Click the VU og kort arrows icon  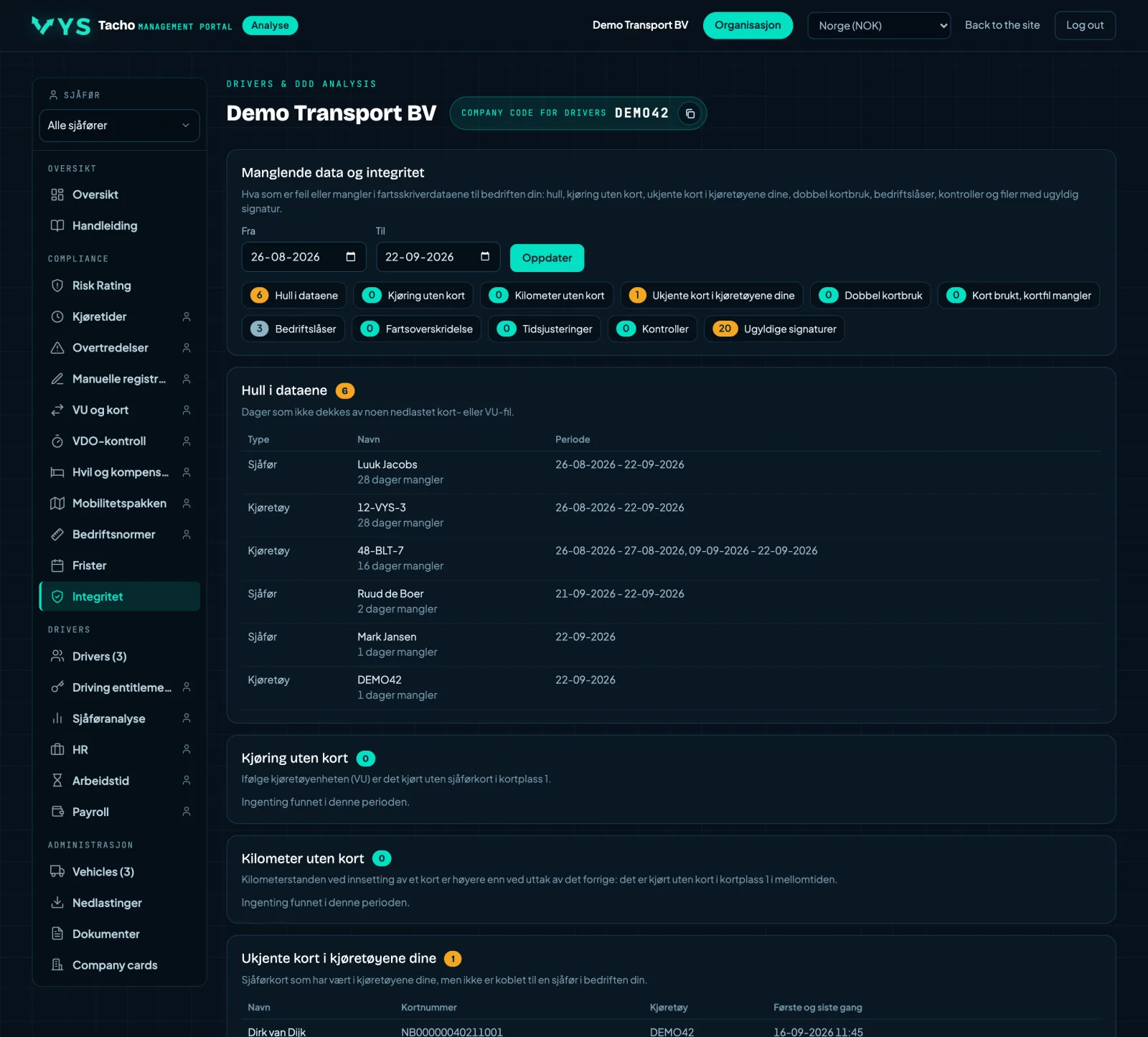pyautogui.click(x=57, y=410)
